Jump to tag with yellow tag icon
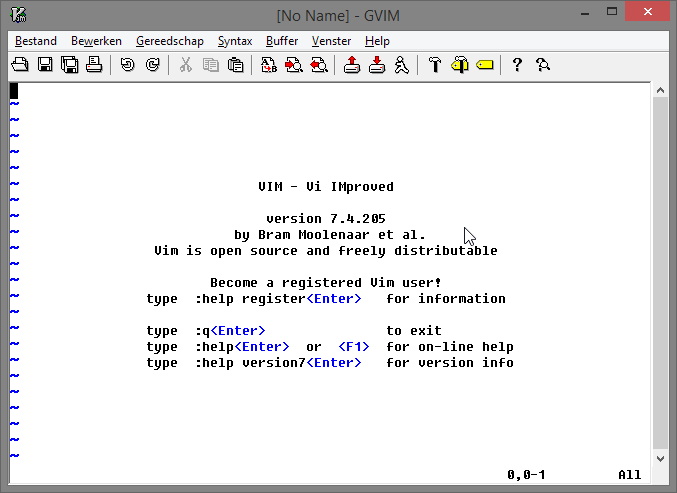Viewport: 677px width, 493px height. pyautogui.click(x=485, y=65)
